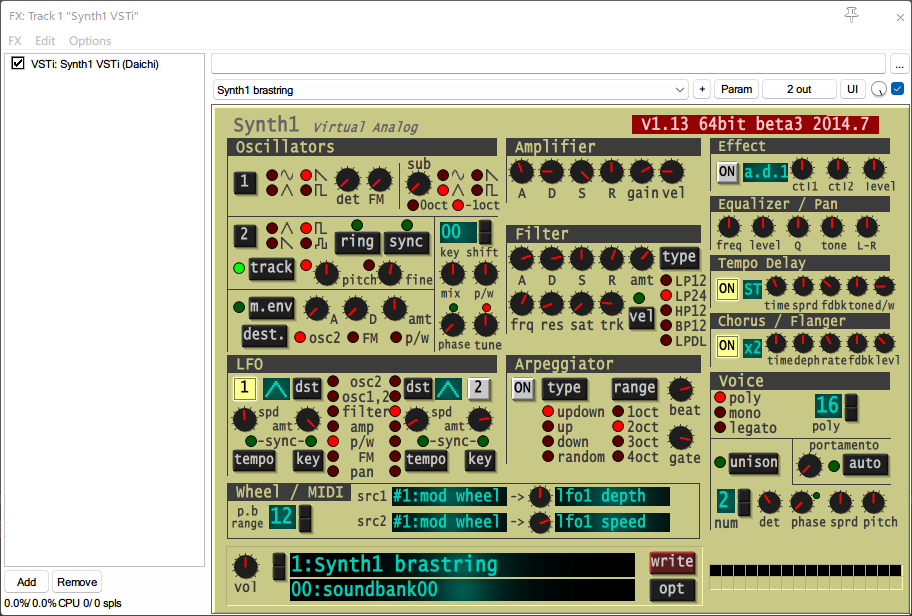
Task: Open the src1 mod wheel source selector
Action: click(449, 496)
